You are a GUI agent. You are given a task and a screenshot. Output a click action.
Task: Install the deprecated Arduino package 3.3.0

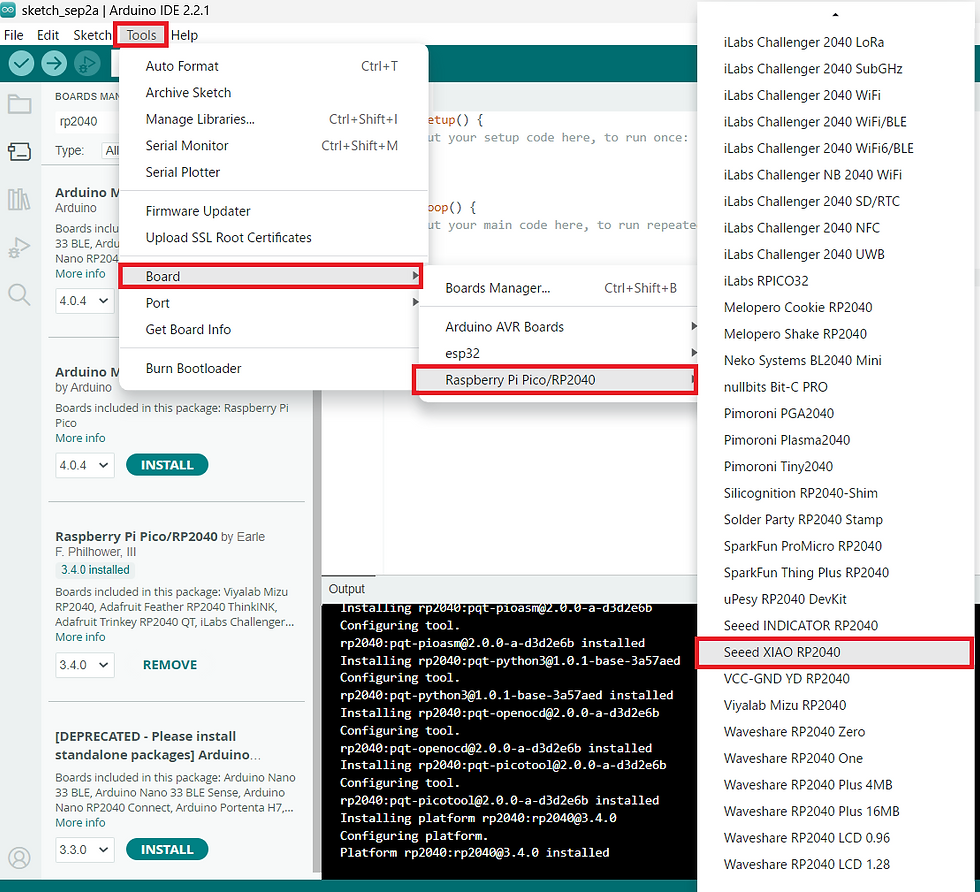[167, 849]
